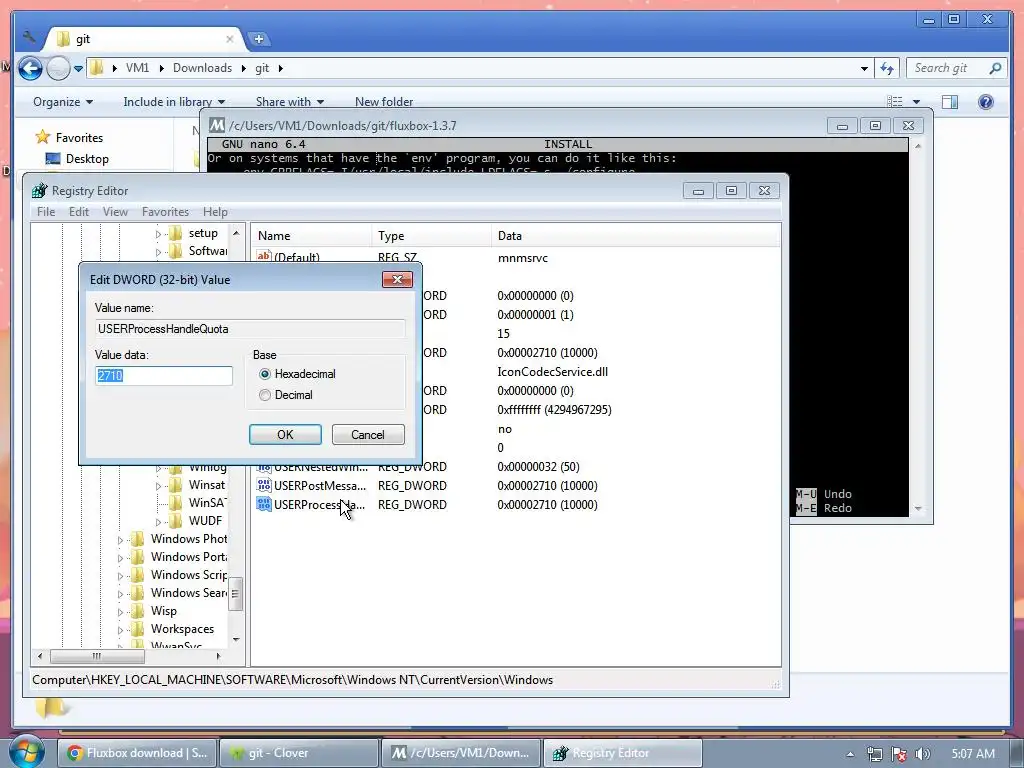
Task: Select the USERPostMessa... registry value icon
Action: tap(264, 485)
